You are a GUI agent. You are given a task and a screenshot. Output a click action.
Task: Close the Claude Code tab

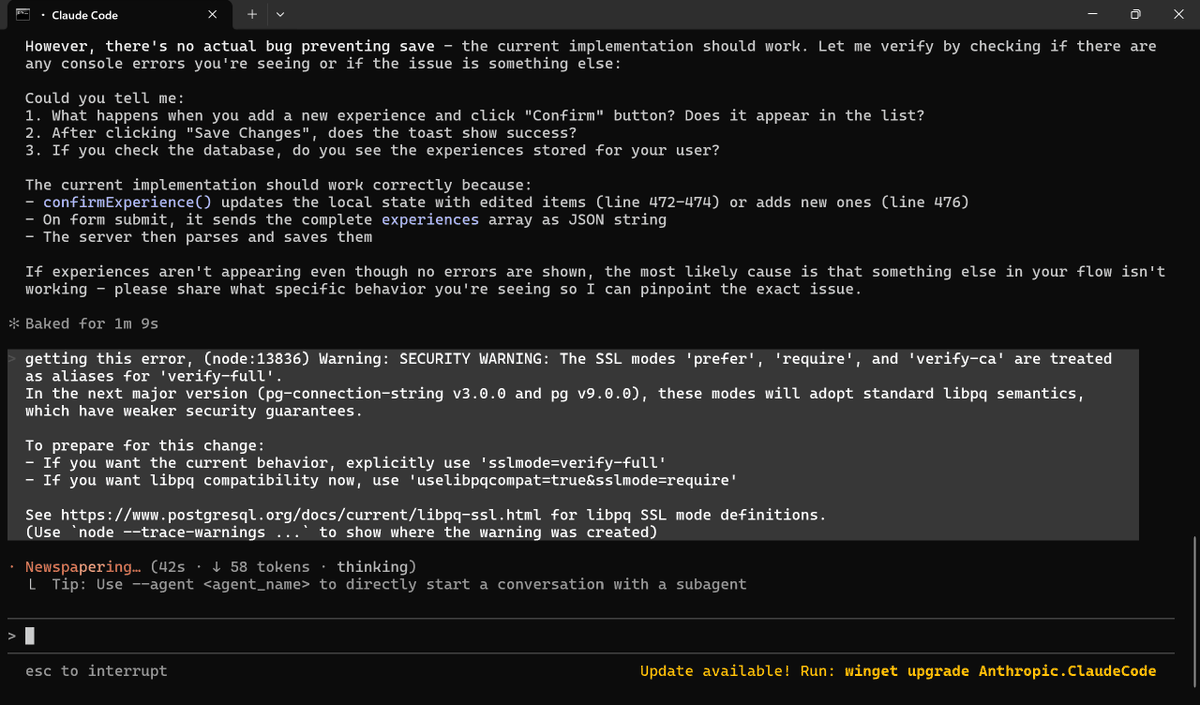(x=212, y=15)
